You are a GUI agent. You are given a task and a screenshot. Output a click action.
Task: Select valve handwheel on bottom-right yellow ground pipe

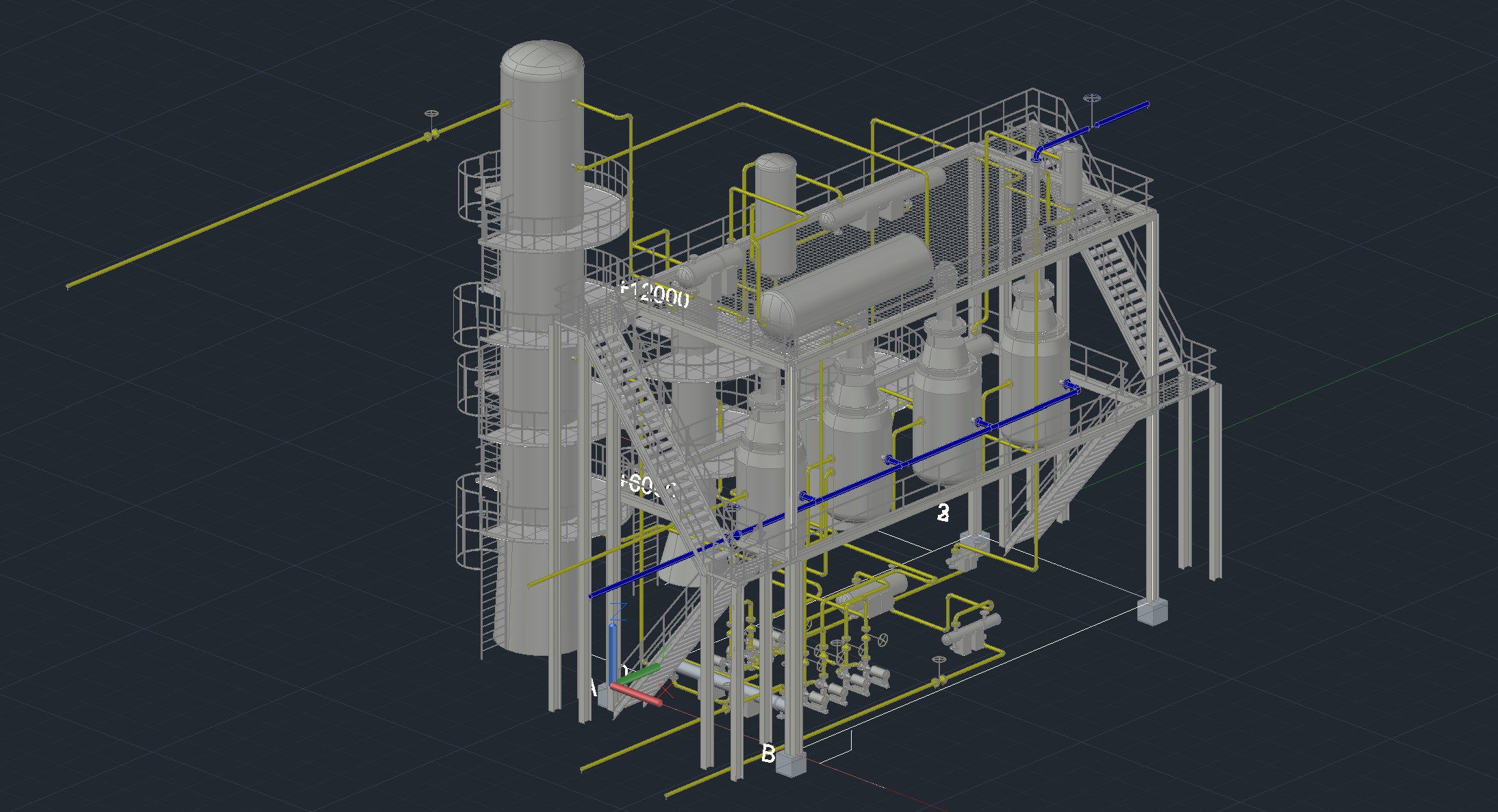(939, 660)
